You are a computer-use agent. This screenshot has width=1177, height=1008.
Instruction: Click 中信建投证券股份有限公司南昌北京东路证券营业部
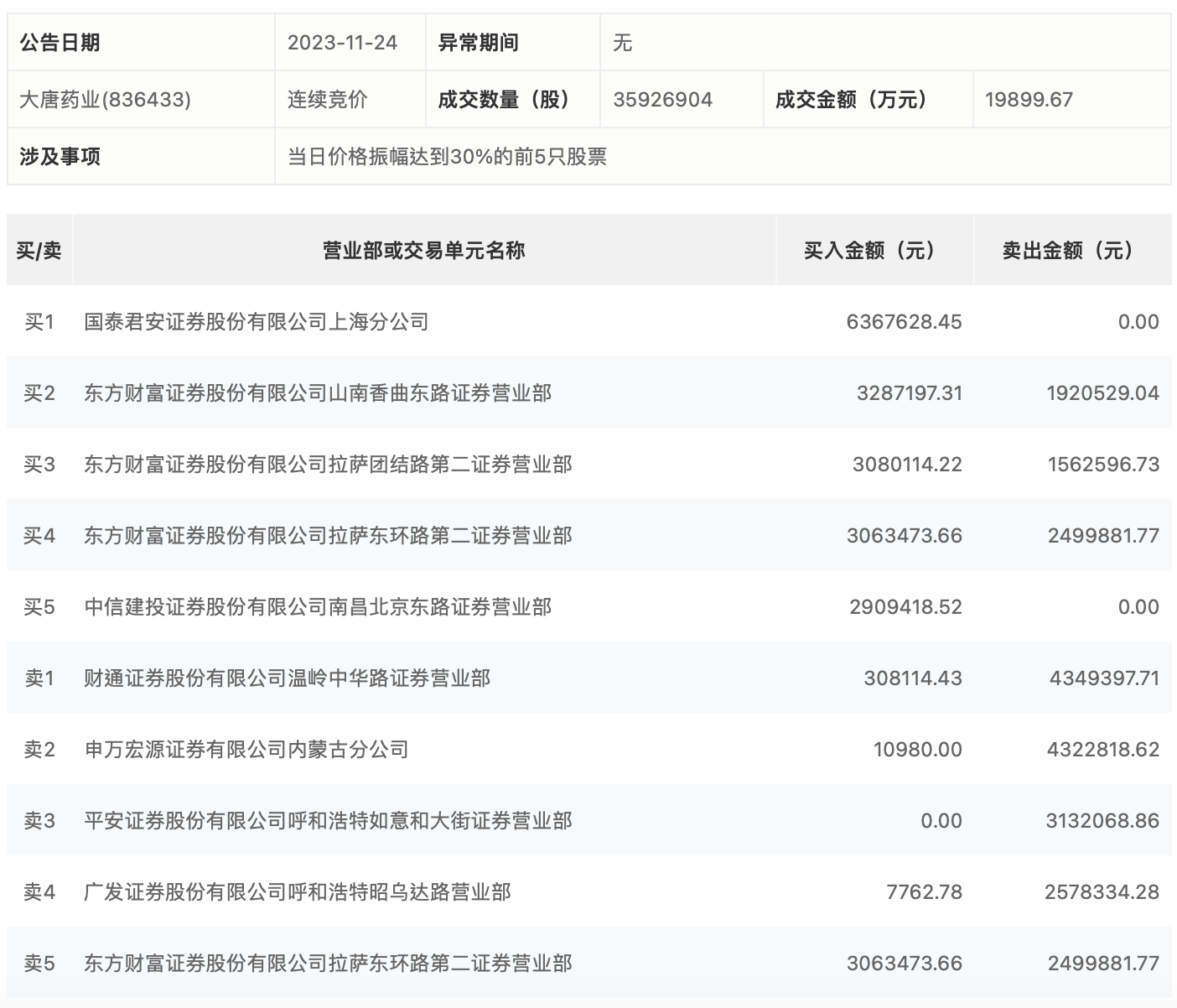click(x=318, y=607)
